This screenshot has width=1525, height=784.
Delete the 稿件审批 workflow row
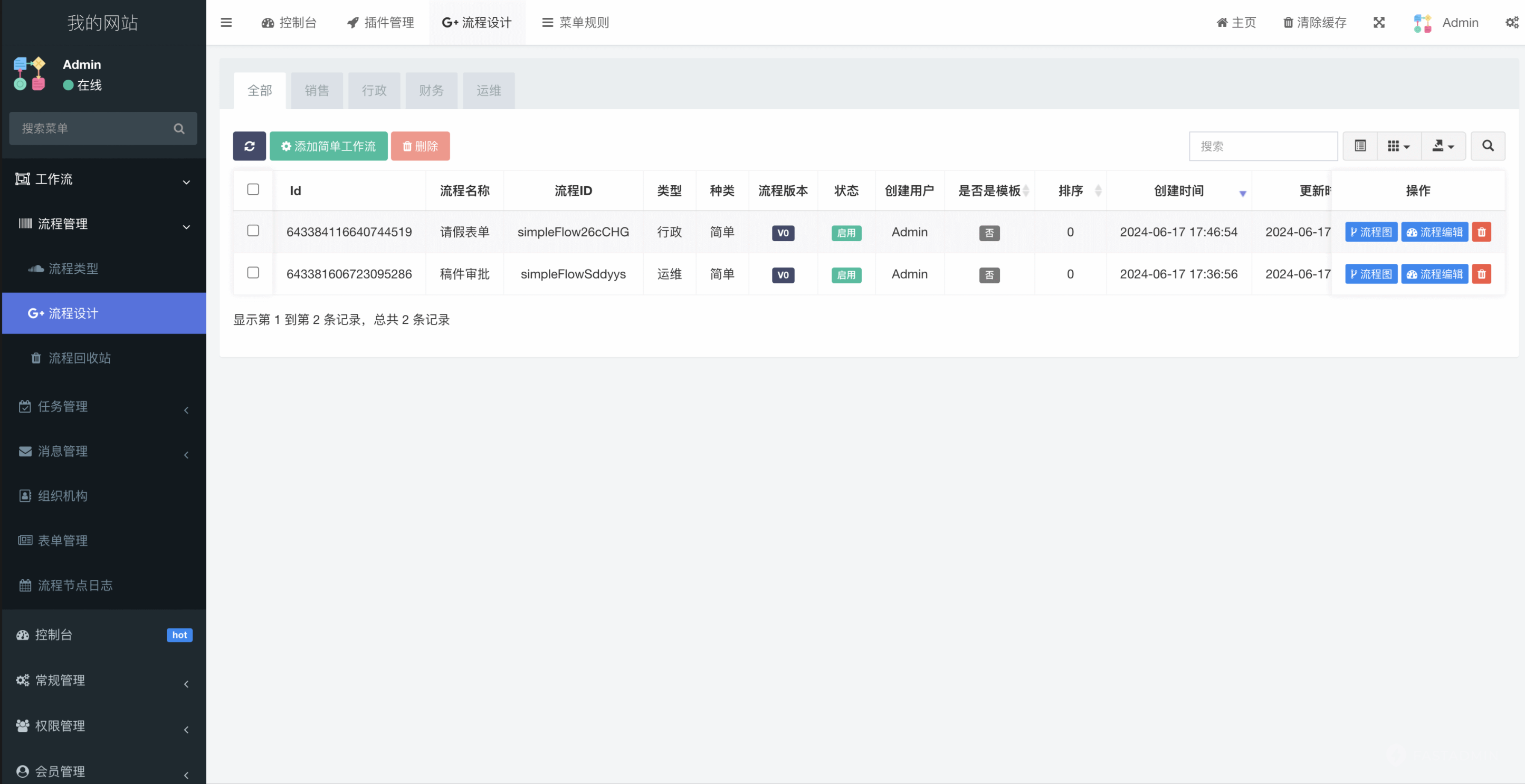(x=1482, y=273)
